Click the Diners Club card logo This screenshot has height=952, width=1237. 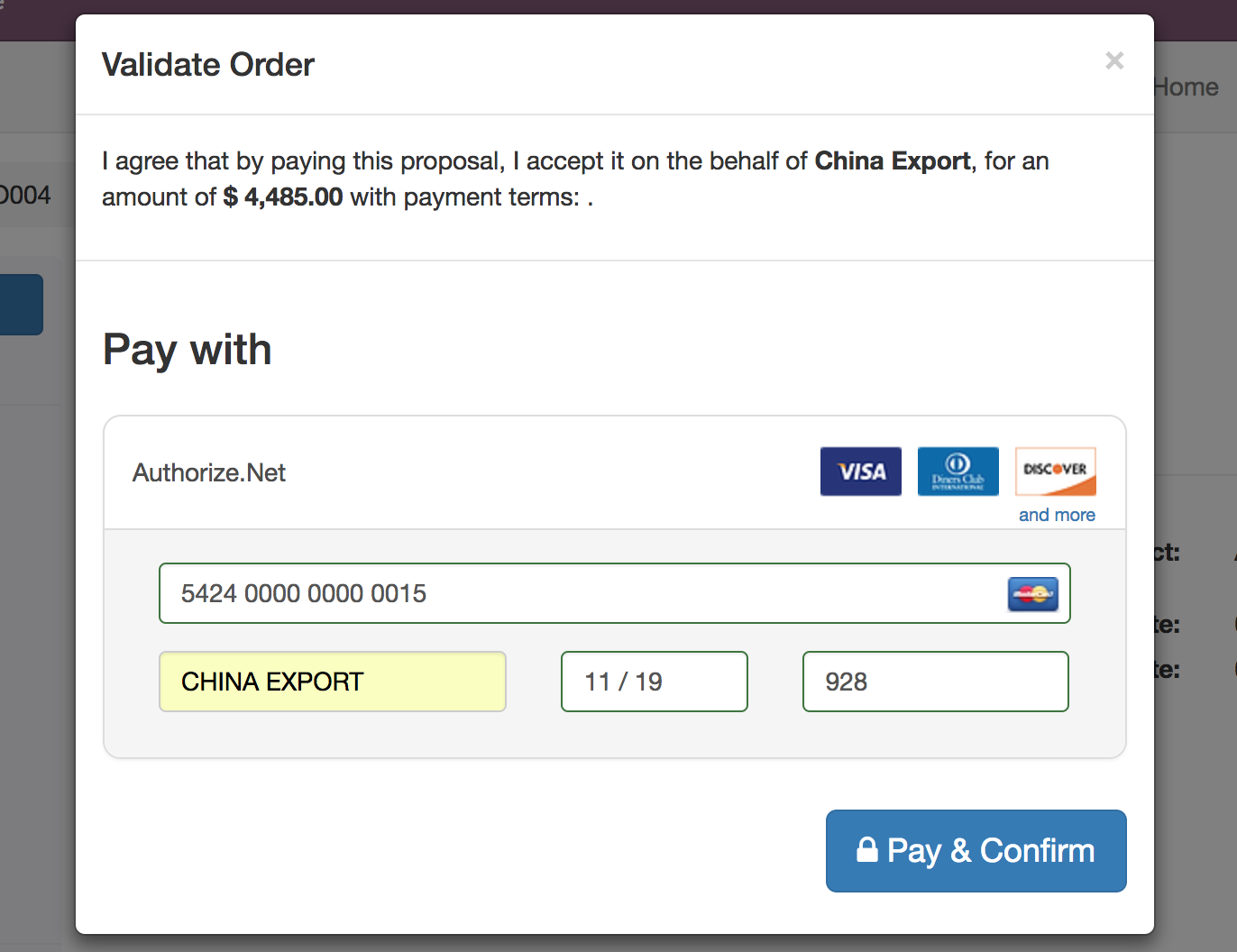click(x=958, y=471)
